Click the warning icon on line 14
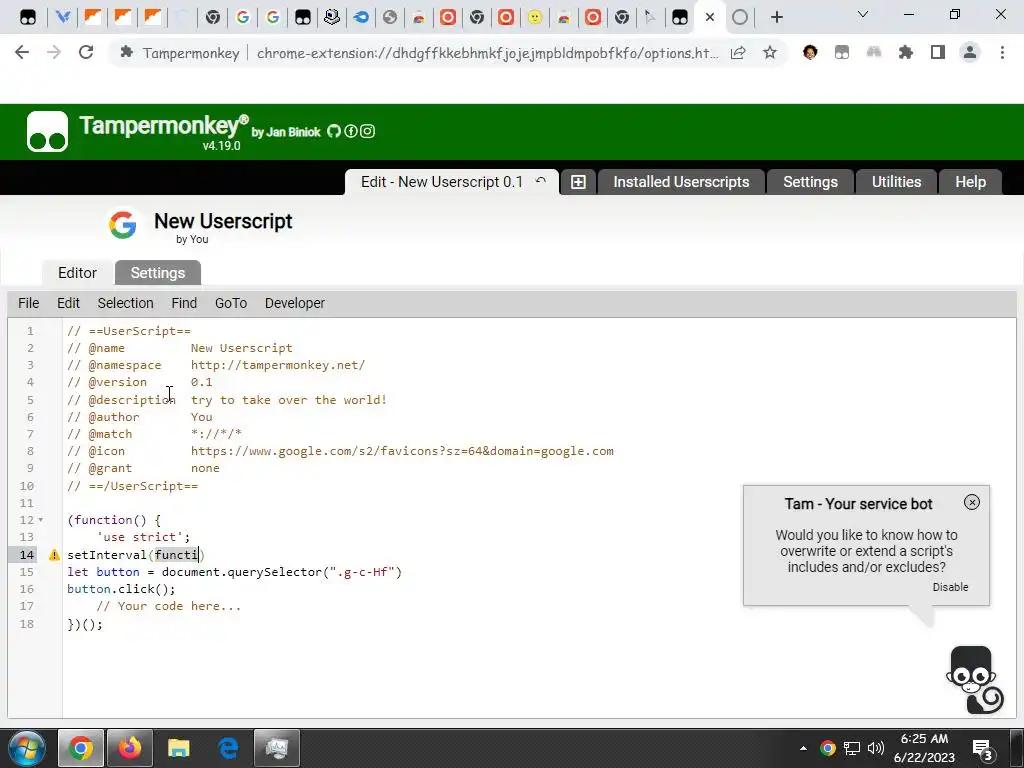The width and height of the screenshot is (1024, 768). coord(54,554)
